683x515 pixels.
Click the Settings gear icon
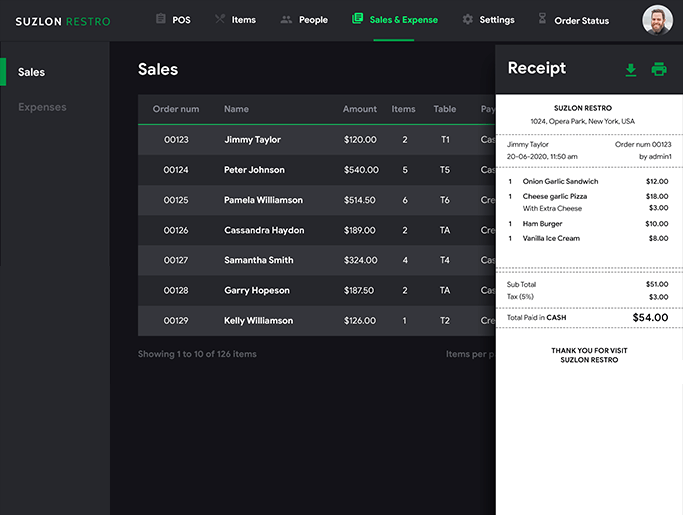click(x=468, y=19)
